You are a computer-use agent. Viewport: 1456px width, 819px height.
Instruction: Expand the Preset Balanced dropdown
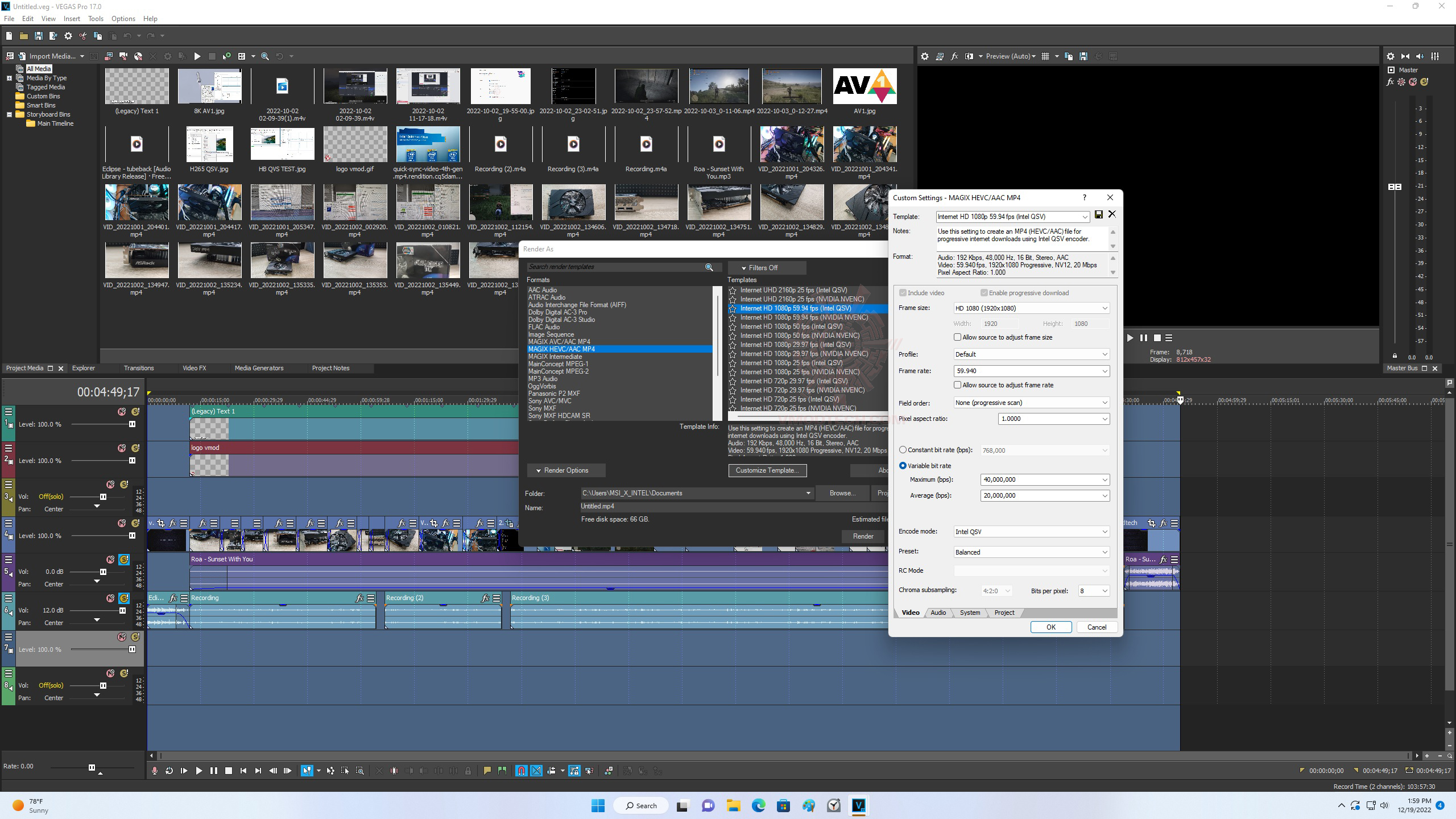click(x=1031, y=552)
